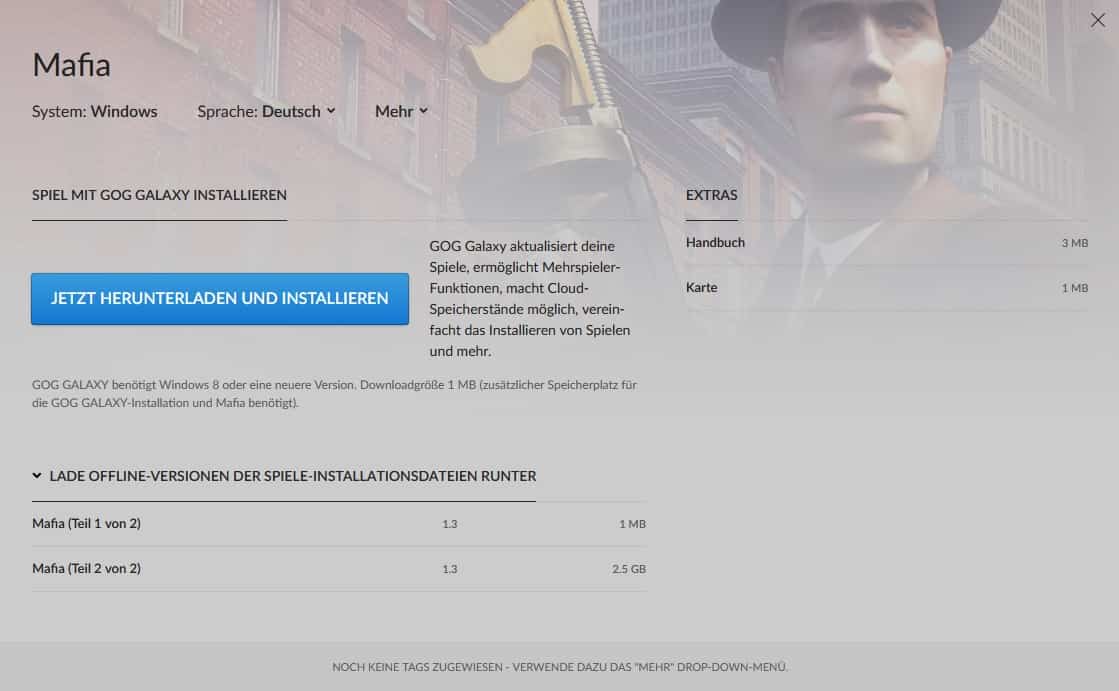Click the Noch keine Tags zugewiesen footer text
Image resolution: width=1119 pixels, height=691 pixels.
point(560,667)
